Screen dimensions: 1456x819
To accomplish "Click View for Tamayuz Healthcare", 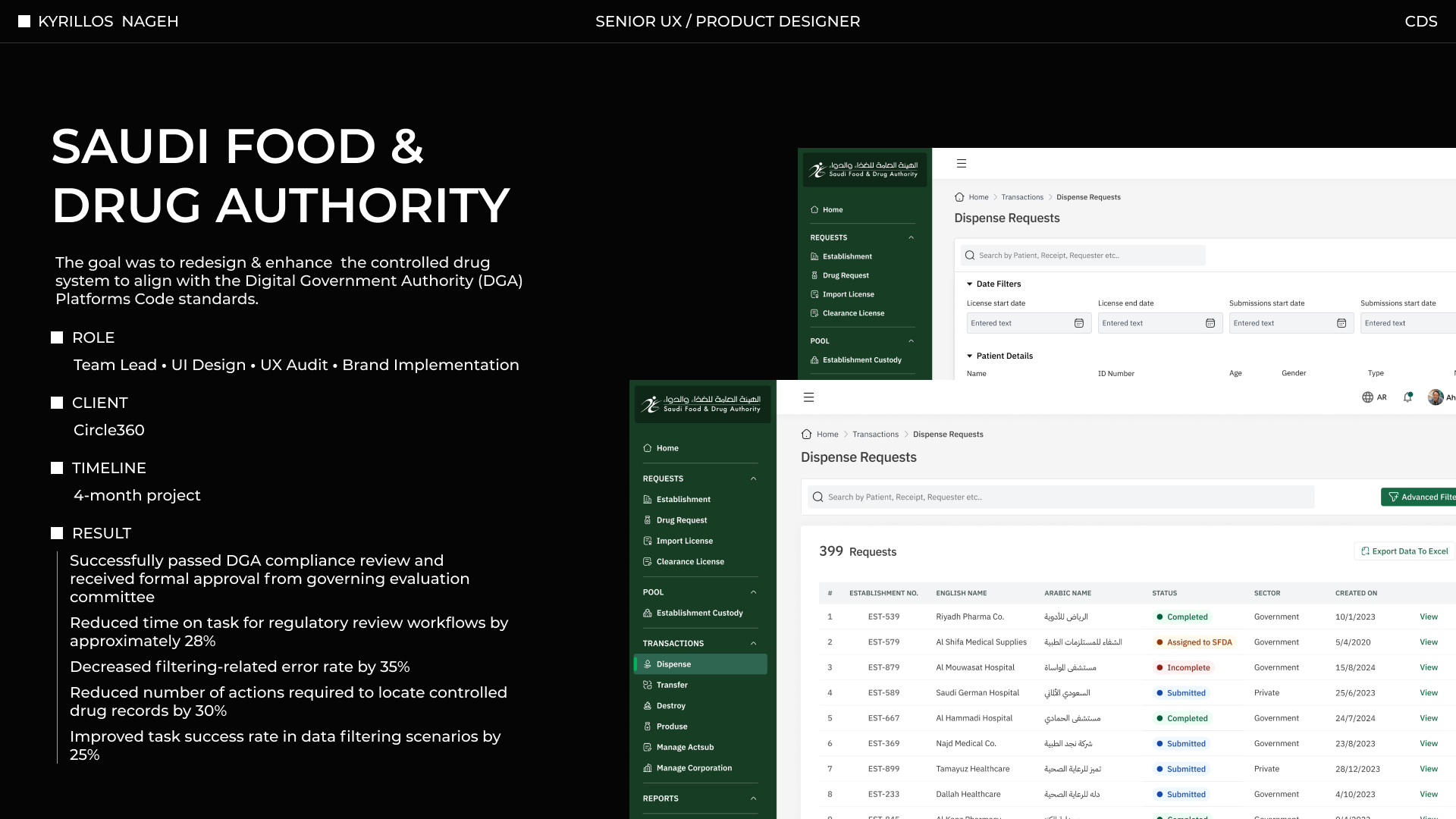I will pos(1429,769).
